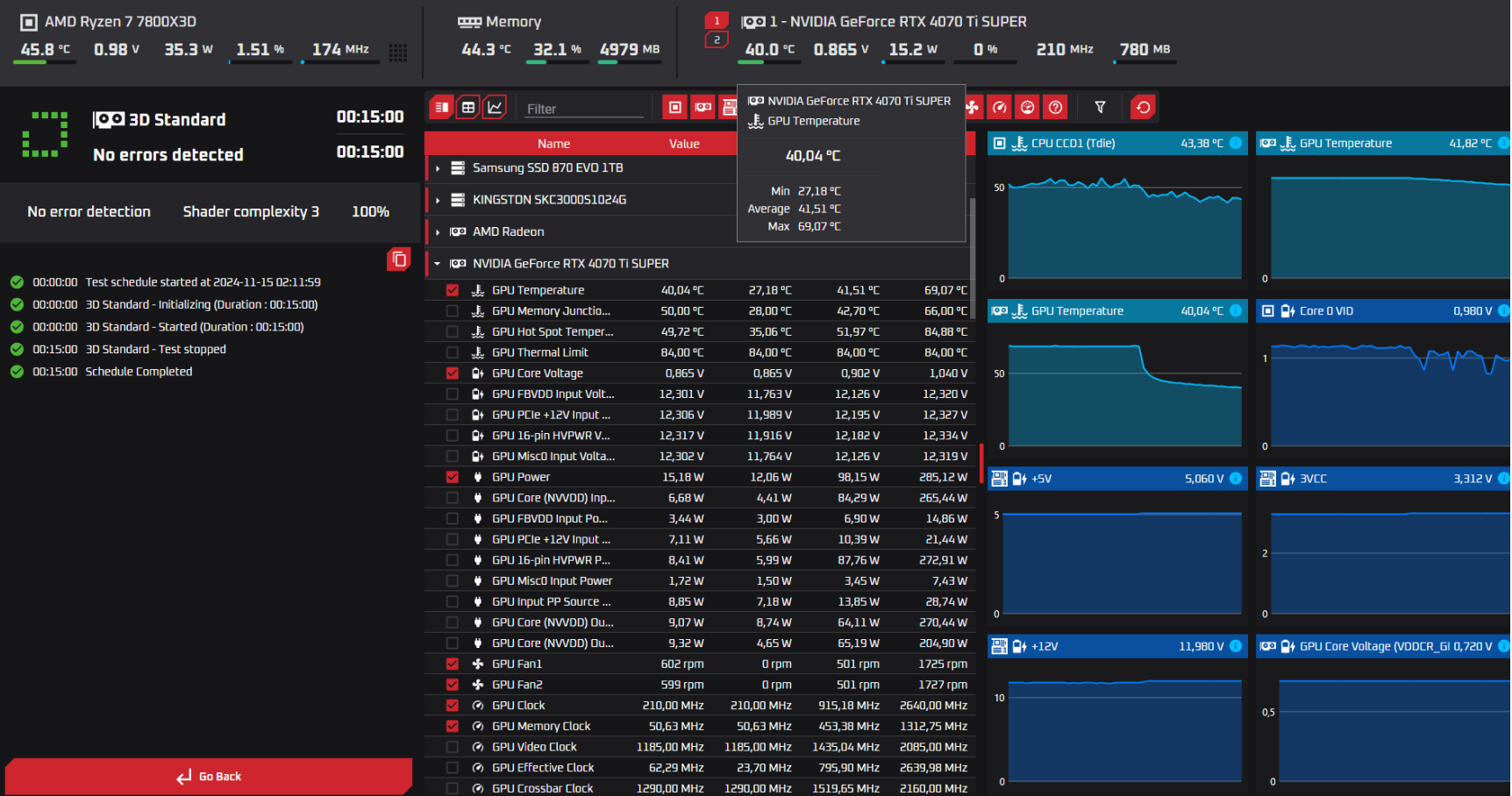Expand Samsung SSD 870 EVO 1TB group
Image resolution: width=1512 pixels, height=796 pixels.
[x=438, y=168]
